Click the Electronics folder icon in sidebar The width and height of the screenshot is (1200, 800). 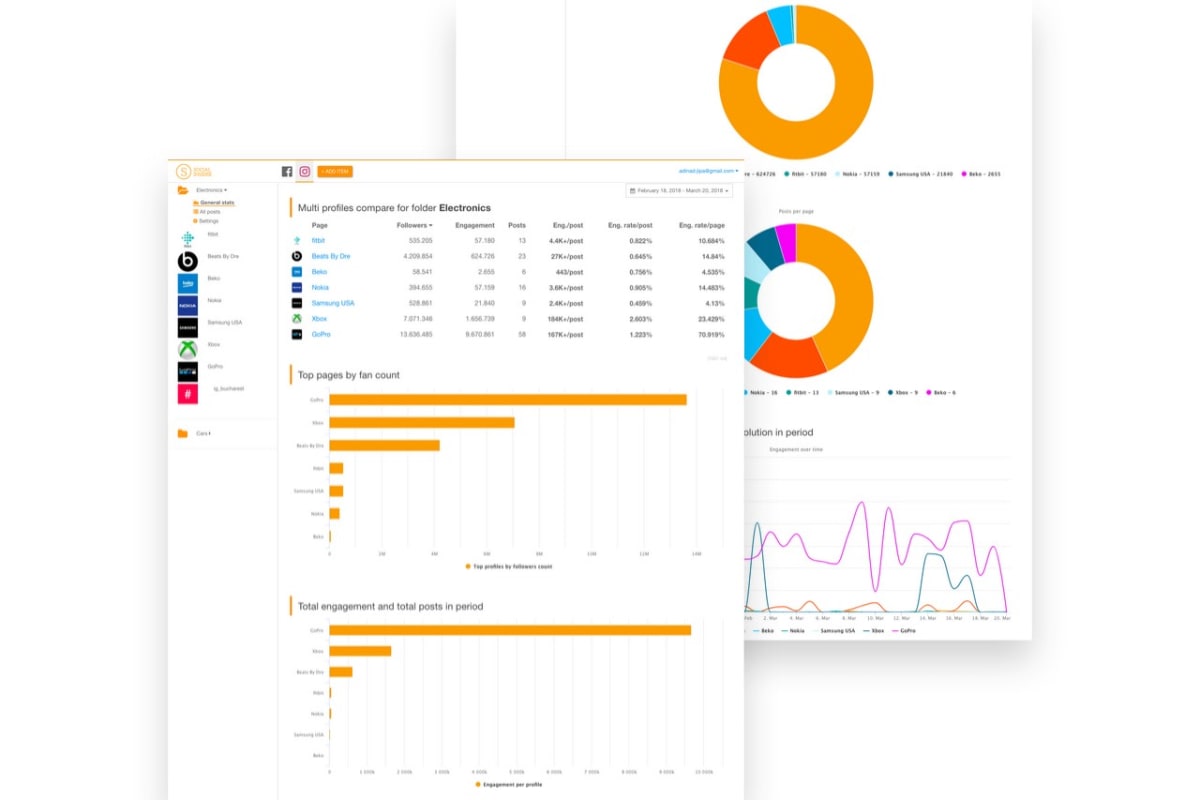pos(183,190)
